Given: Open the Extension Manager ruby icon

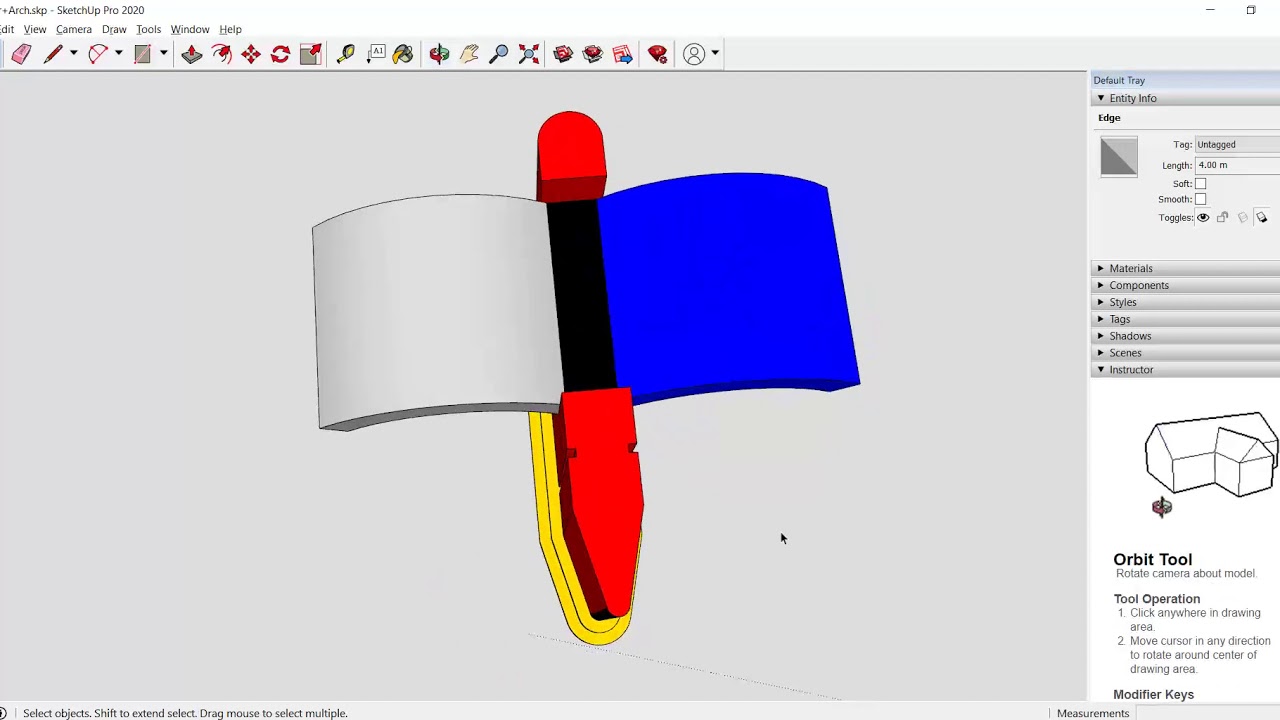Looking at the screenshot, I should [657, 54].
